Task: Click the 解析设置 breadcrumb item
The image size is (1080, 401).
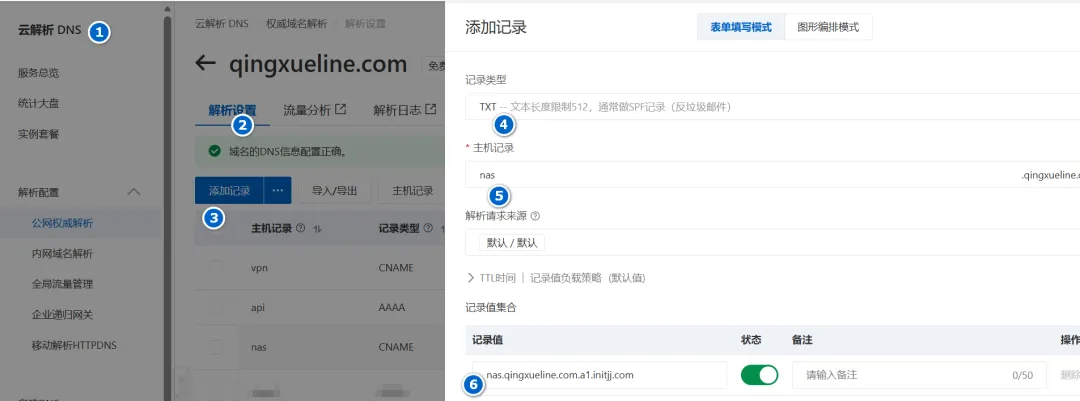Action: tap(365, 24)
